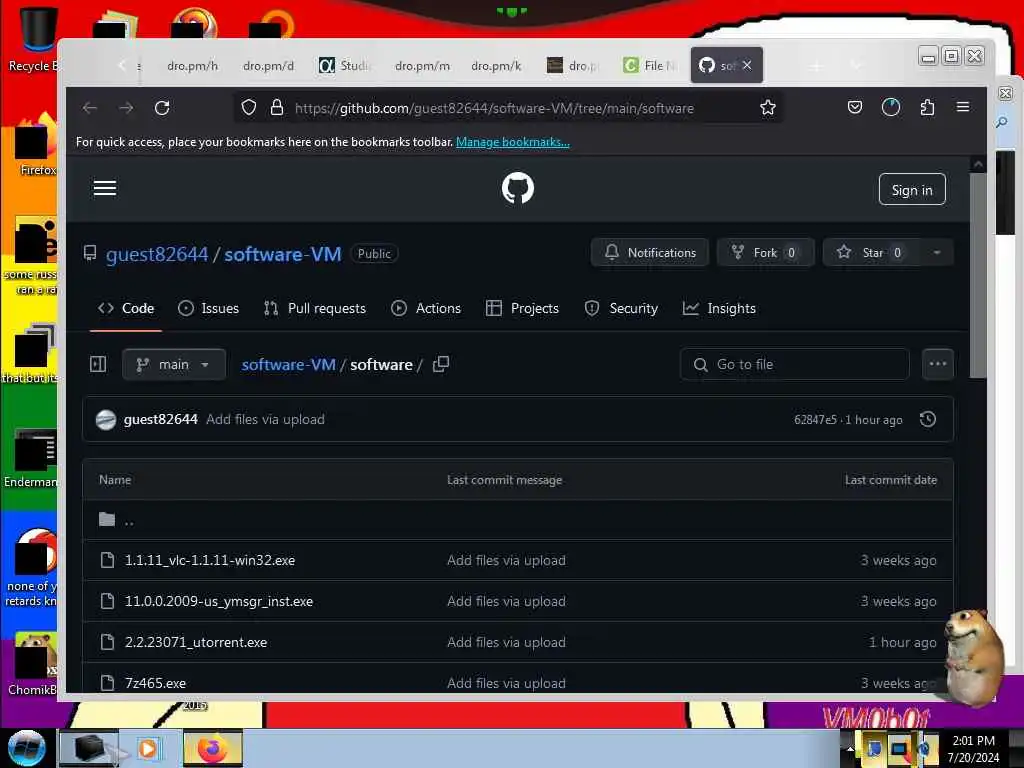The image size is (1024, 768).
Task: Close the active GitHub tab
Action: (747, 65)
